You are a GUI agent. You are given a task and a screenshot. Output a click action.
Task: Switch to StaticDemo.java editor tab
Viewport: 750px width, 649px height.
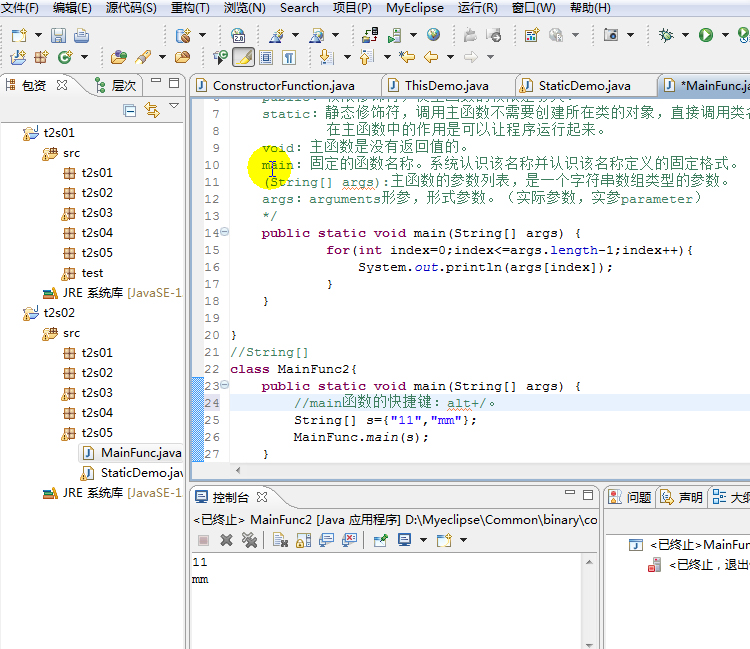pos(585,86)
